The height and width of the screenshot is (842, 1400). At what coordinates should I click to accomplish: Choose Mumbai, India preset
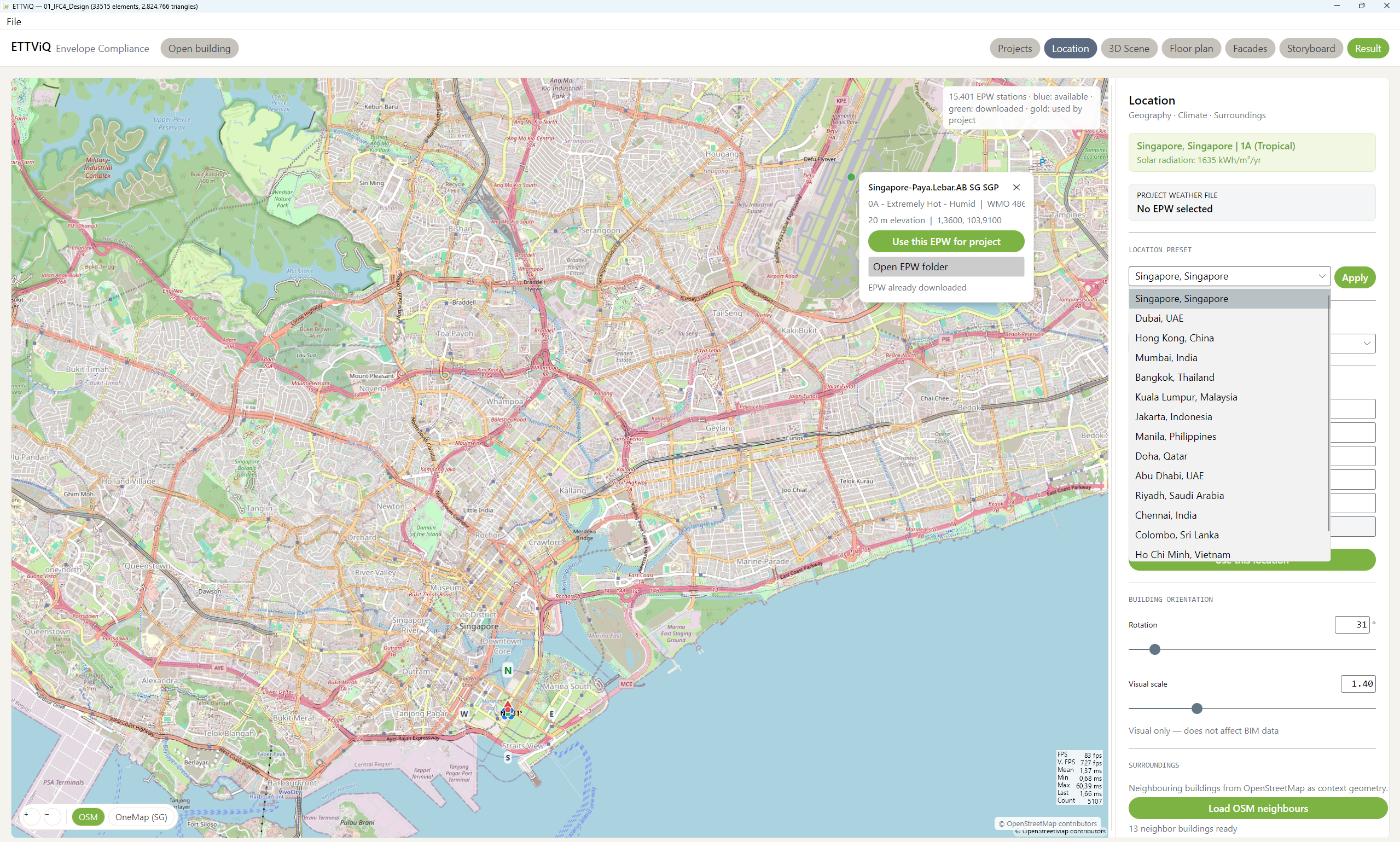point(1228,357)
